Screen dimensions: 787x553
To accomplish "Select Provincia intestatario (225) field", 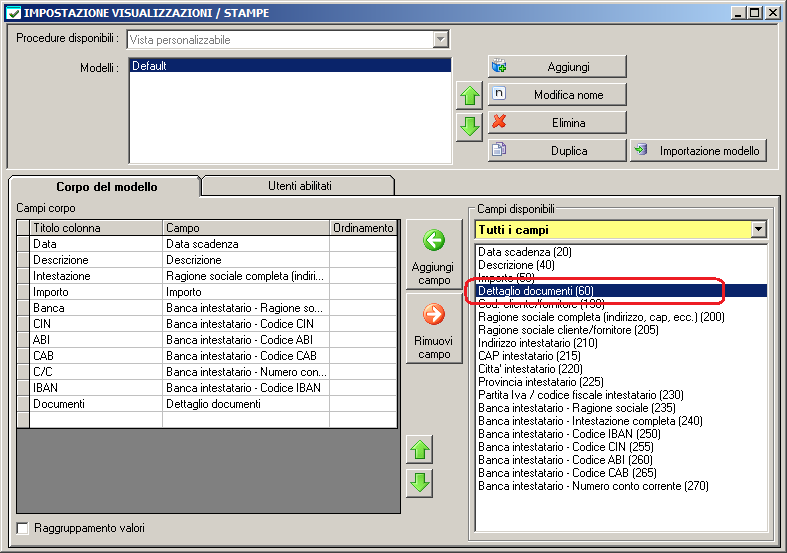I will click(x=620, y=382).
